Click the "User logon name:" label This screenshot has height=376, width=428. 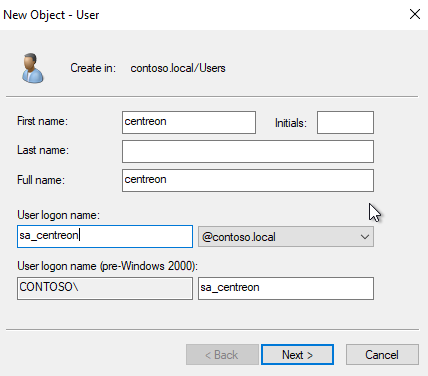(58, 215)
